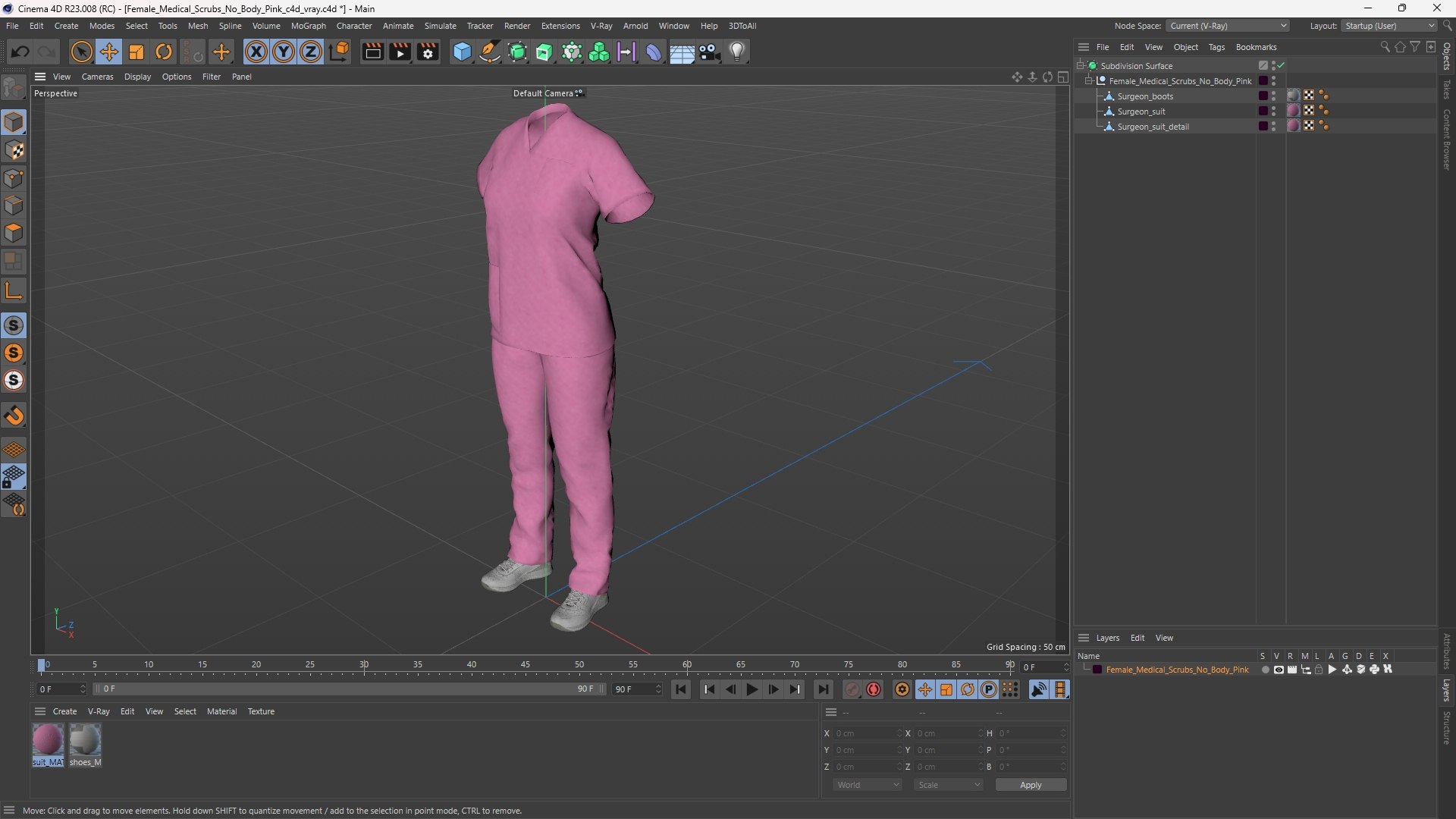Image resolution: width=1456 pixels, height=819 pixels.
Task: Open MoGraph cloner icon
Action: click(x=572, y=52)
